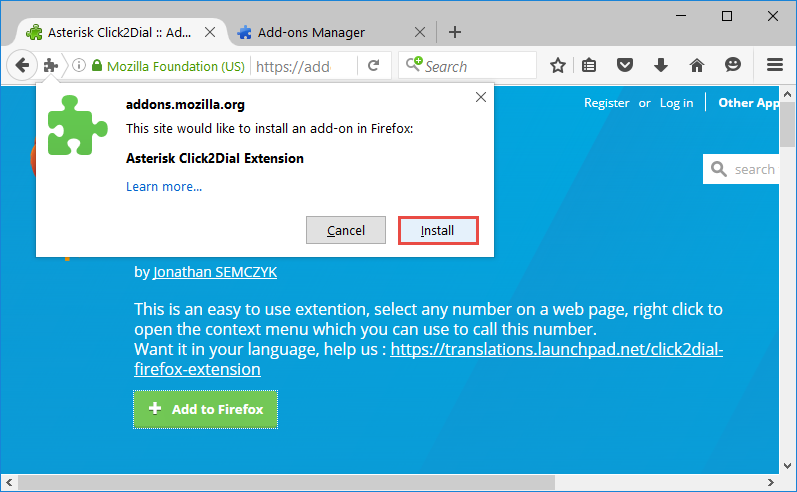Click the magnifier in the page search box
The height and width of the screenshot is (492, 797).
tap(719, 169)
